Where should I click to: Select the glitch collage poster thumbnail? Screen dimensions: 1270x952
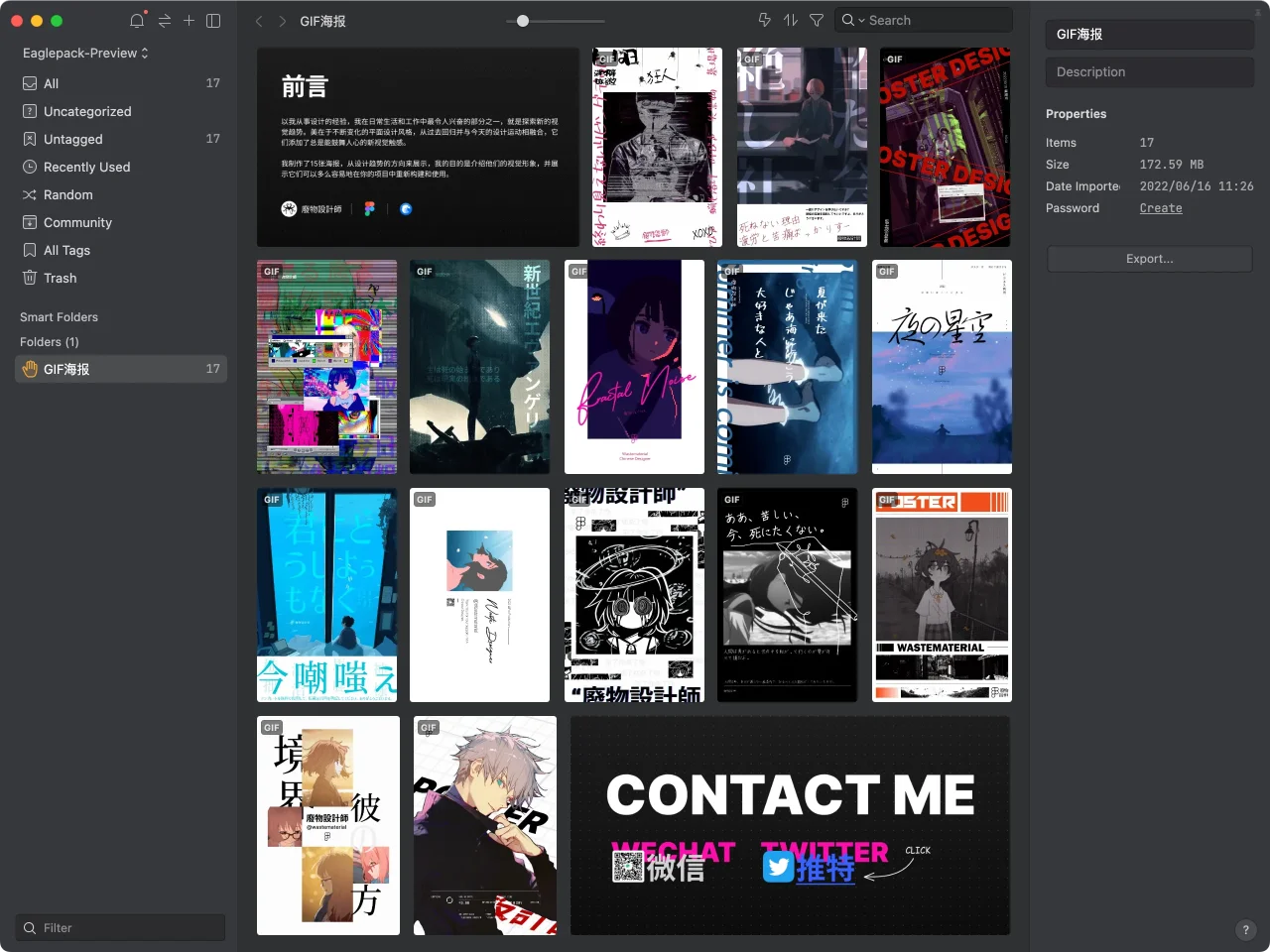[x=326, y=367]
